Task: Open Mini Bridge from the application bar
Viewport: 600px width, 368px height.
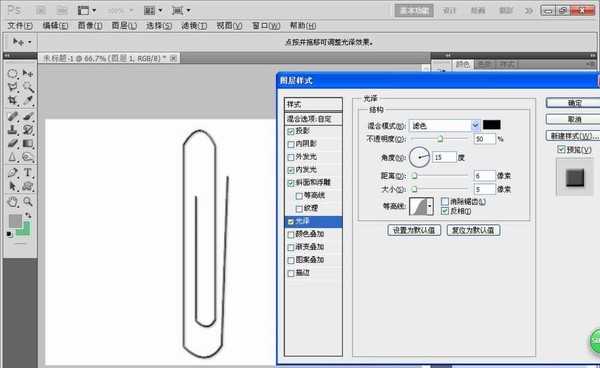Action: tap(62, 10)
